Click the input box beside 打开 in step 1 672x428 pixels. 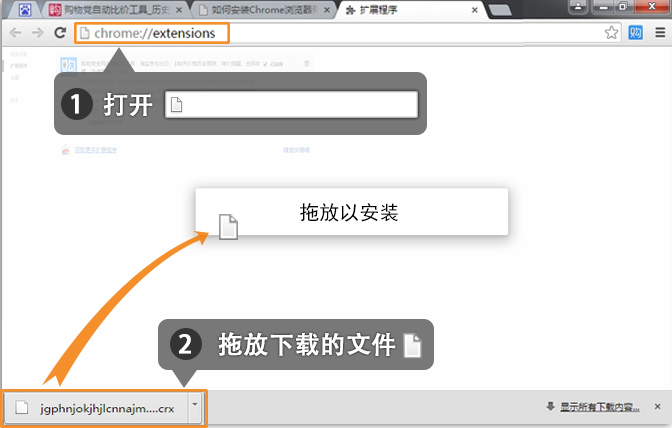pyautogui.click(x=290, y=105)
